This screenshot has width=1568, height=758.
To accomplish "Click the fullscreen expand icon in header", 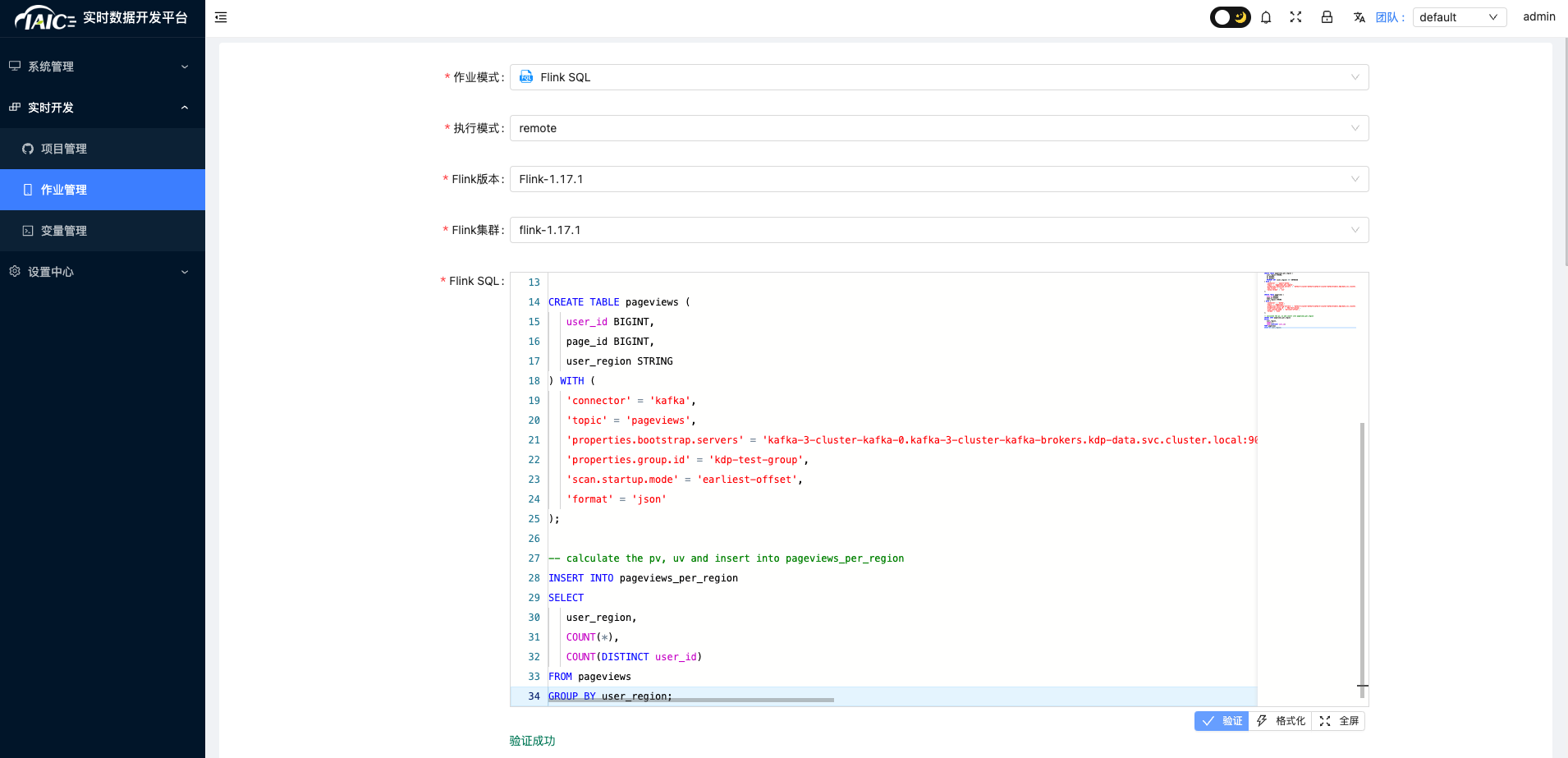I will coord(1296,17).
